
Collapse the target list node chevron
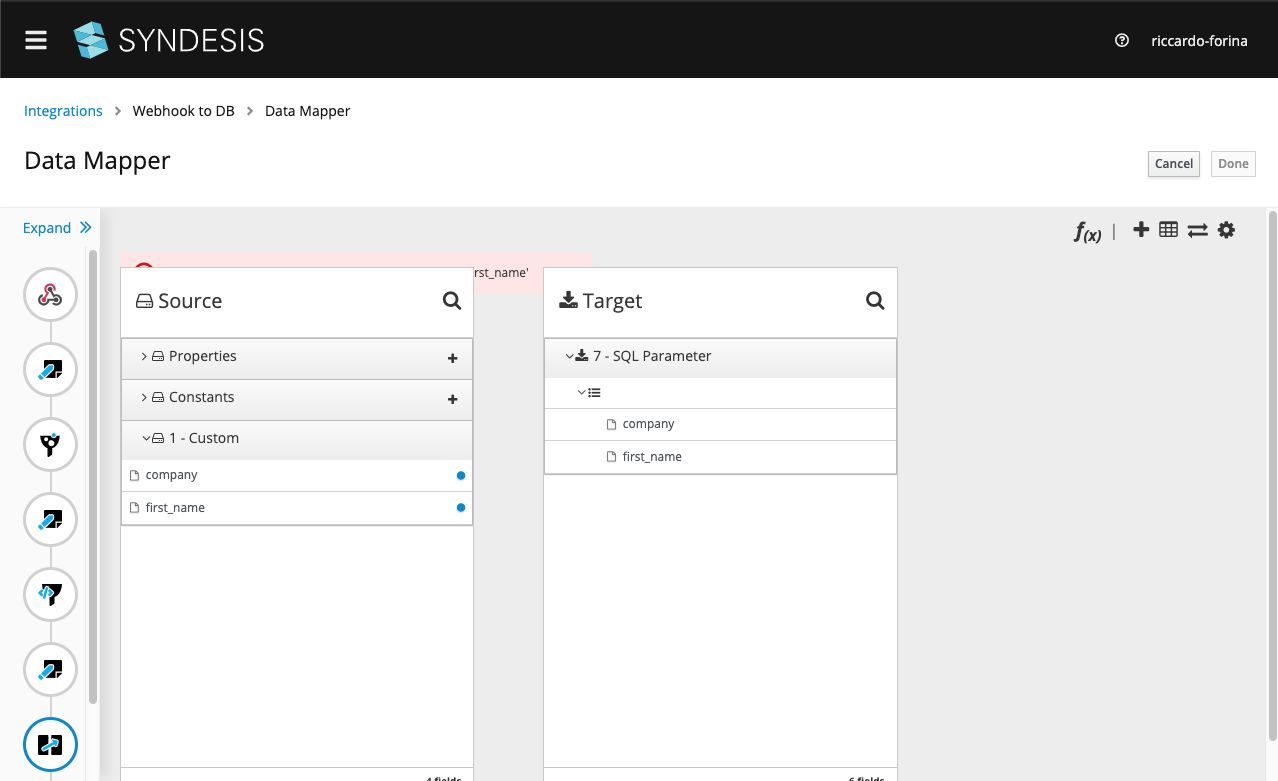tap(581, 393)
